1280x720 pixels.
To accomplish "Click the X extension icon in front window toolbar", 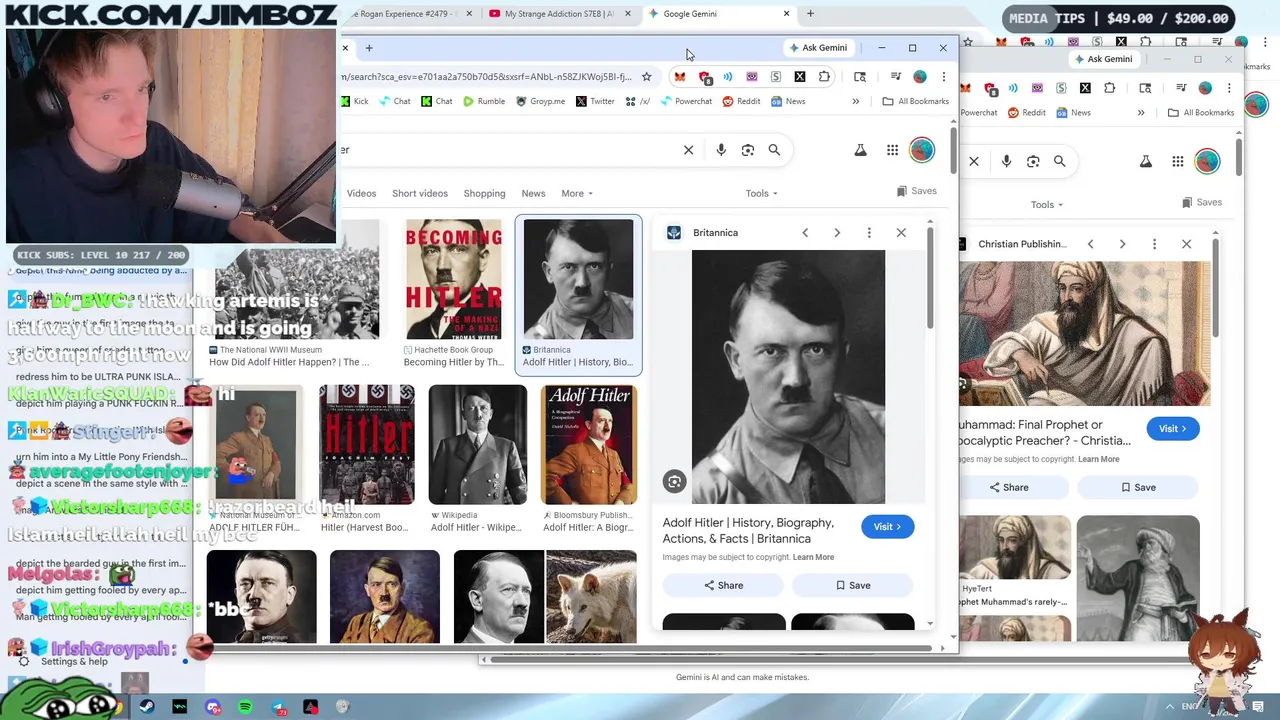I will pyautogui.click(x=800, y=77).
